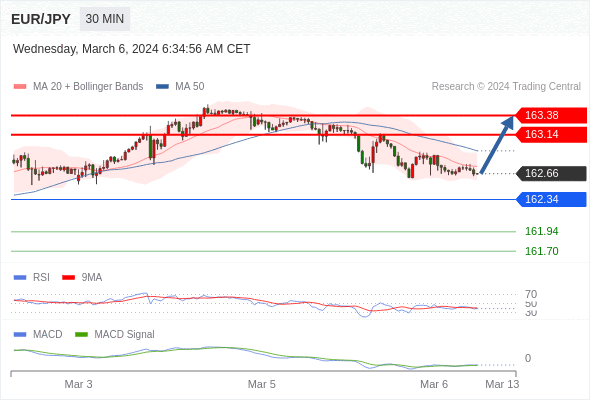Click the 161.94 support level label
This screenshot has height=400, width=590.
click(541, 231)
